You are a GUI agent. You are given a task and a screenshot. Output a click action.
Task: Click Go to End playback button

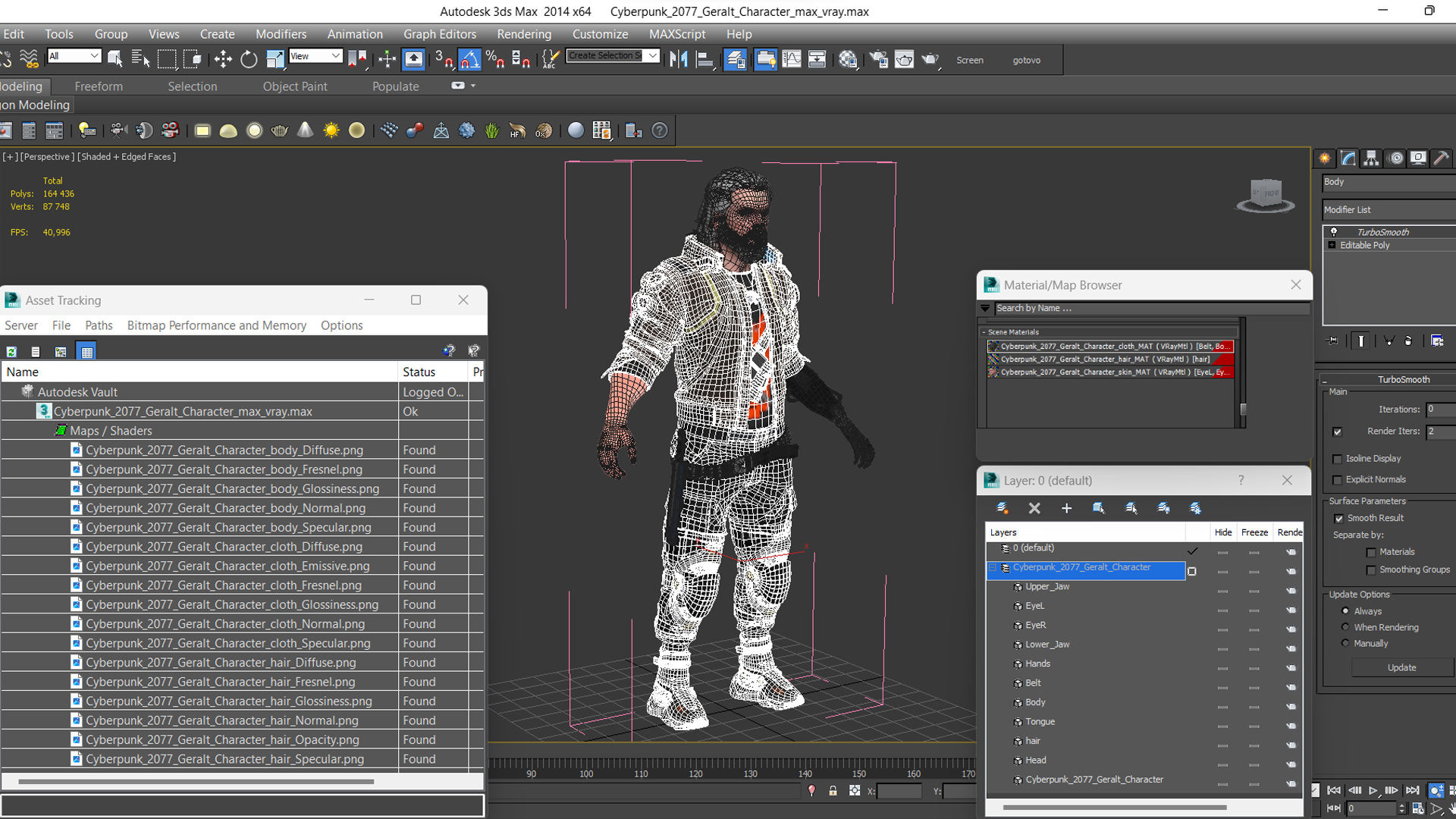[1412, 790]
